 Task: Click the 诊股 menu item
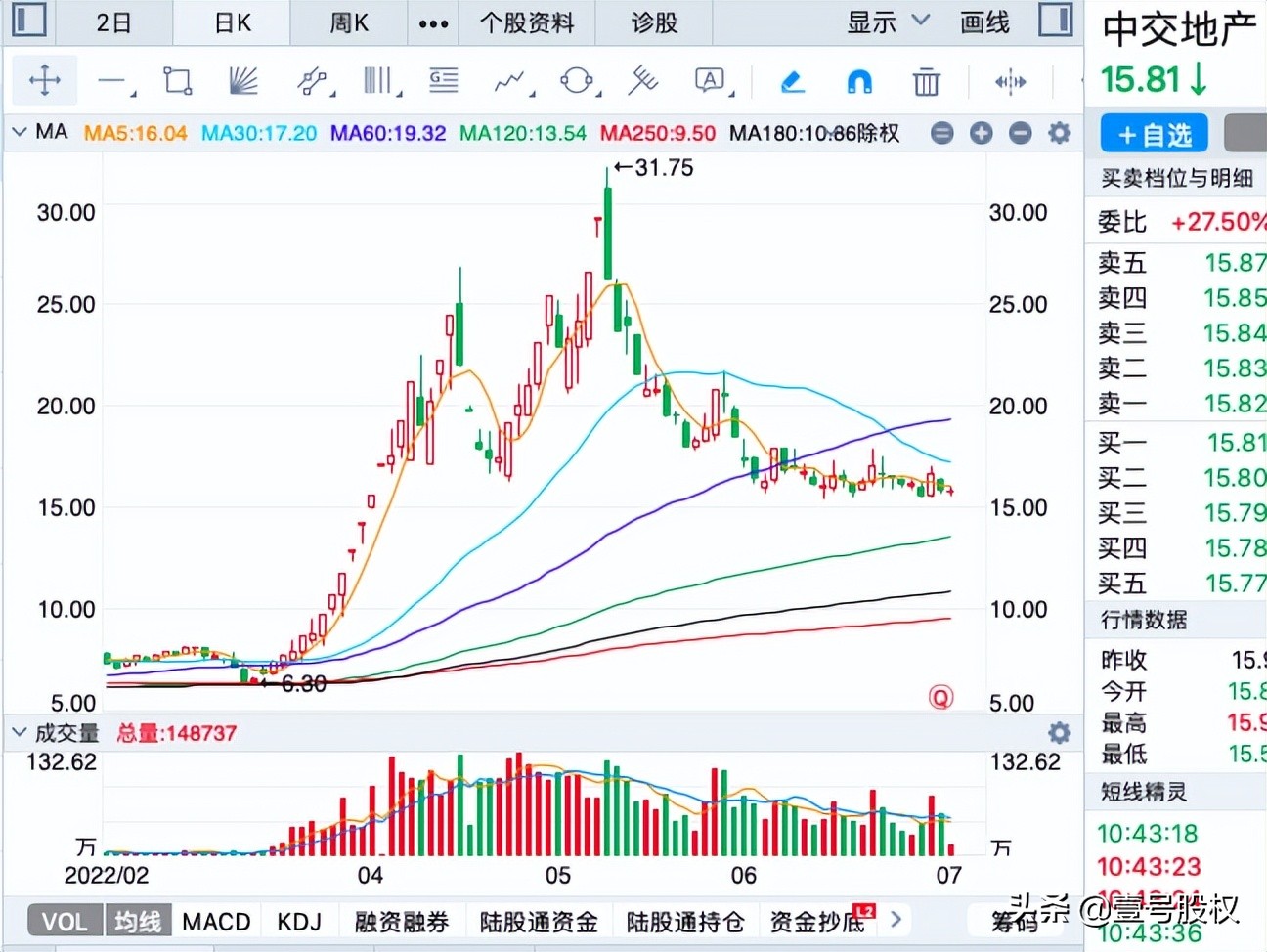653,22
